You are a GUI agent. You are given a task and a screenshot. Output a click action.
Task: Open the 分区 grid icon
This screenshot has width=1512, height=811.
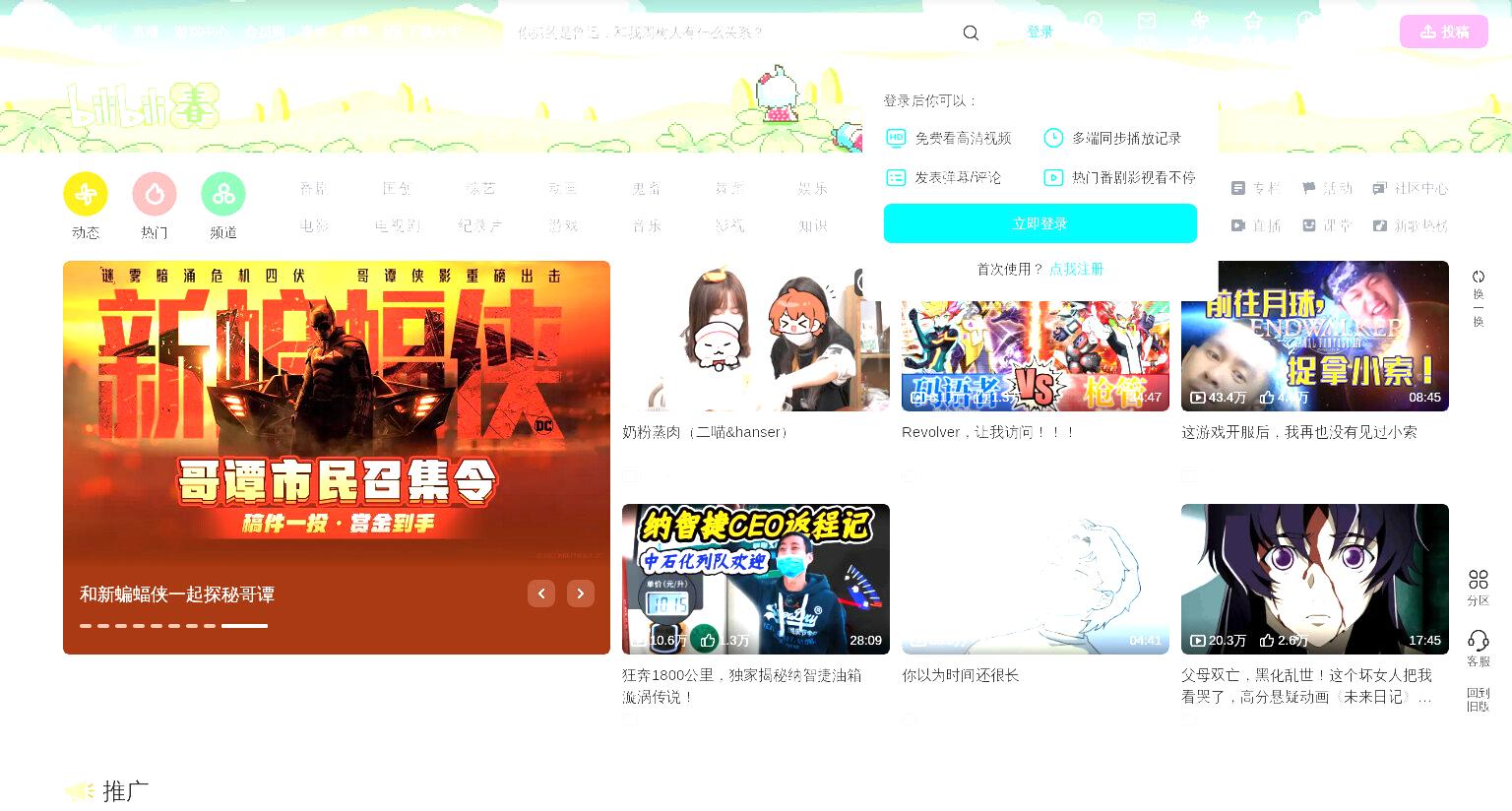(1479, 579)
